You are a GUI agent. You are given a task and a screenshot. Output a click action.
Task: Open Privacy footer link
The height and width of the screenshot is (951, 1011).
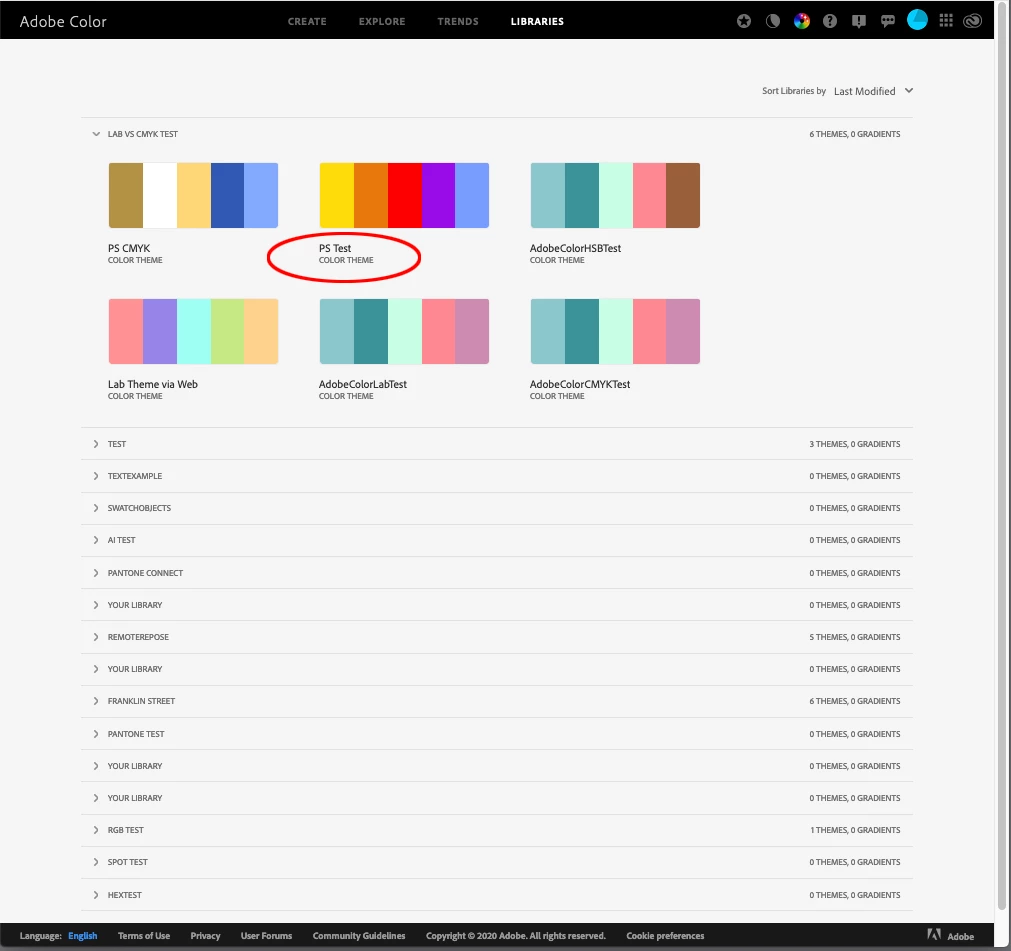pos(205,936)
